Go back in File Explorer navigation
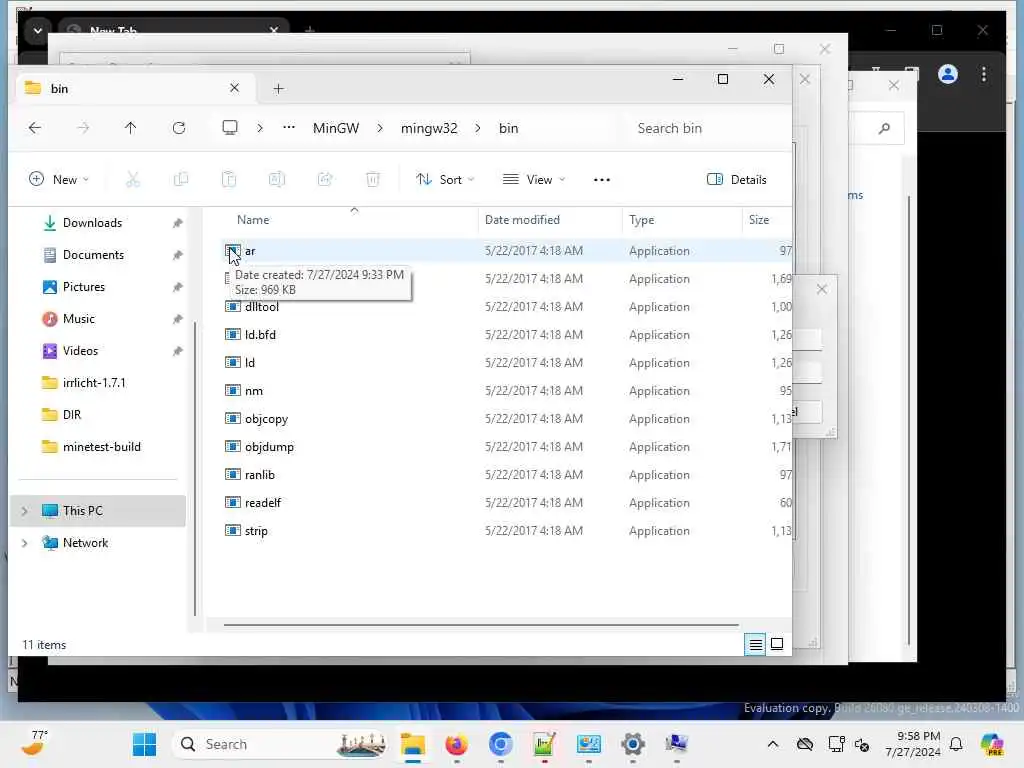Viewport: 1024px width, 768px height. click(x=35, y=128)
